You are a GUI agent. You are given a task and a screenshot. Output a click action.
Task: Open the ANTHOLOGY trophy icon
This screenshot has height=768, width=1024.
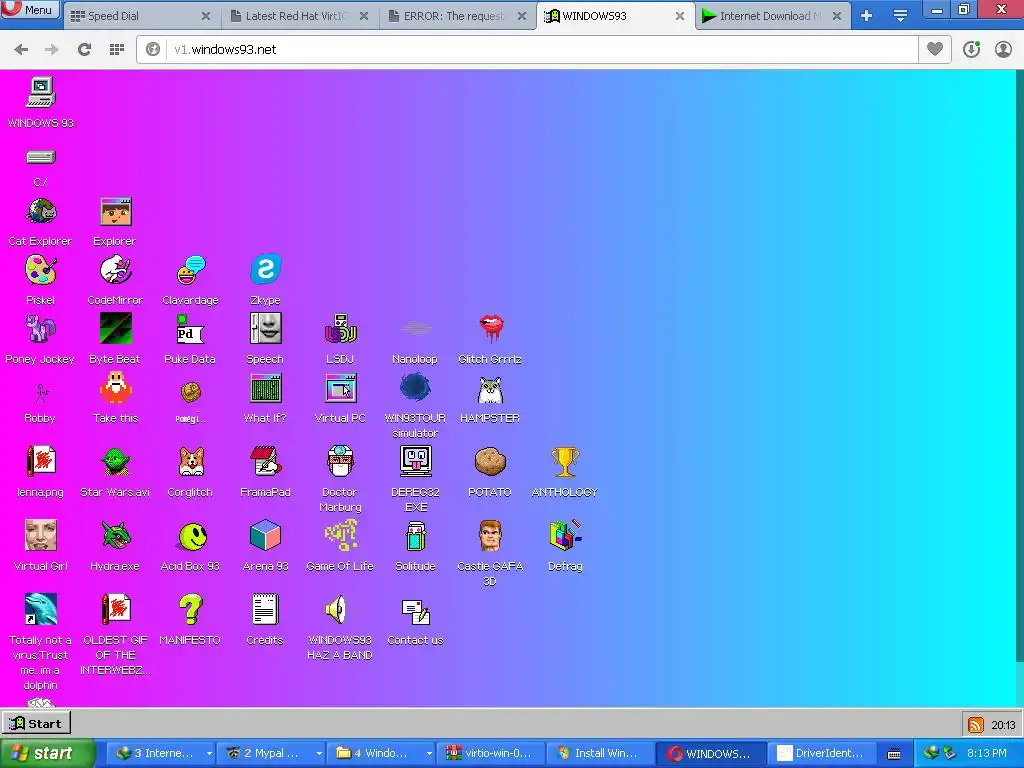565,461
